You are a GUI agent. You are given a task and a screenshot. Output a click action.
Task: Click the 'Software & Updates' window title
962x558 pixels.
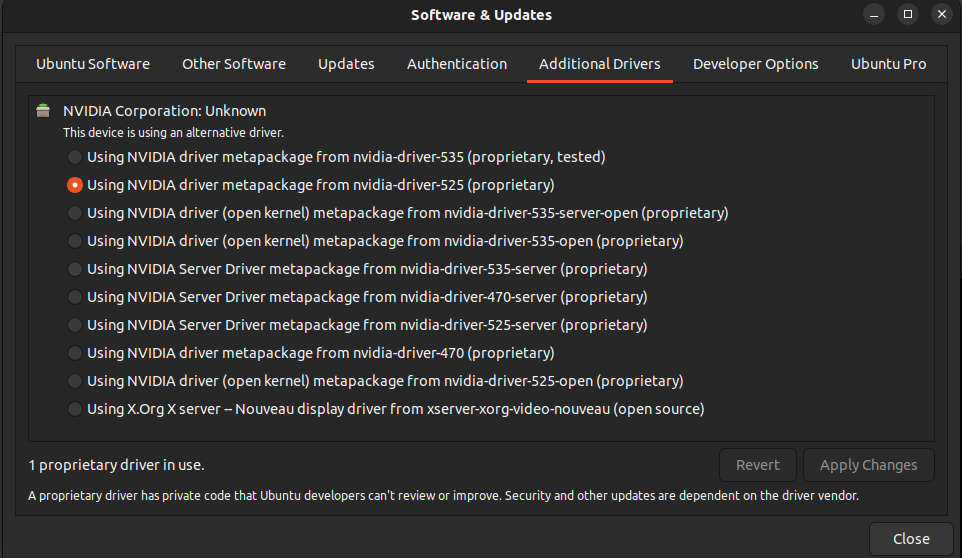pos(481,15)
